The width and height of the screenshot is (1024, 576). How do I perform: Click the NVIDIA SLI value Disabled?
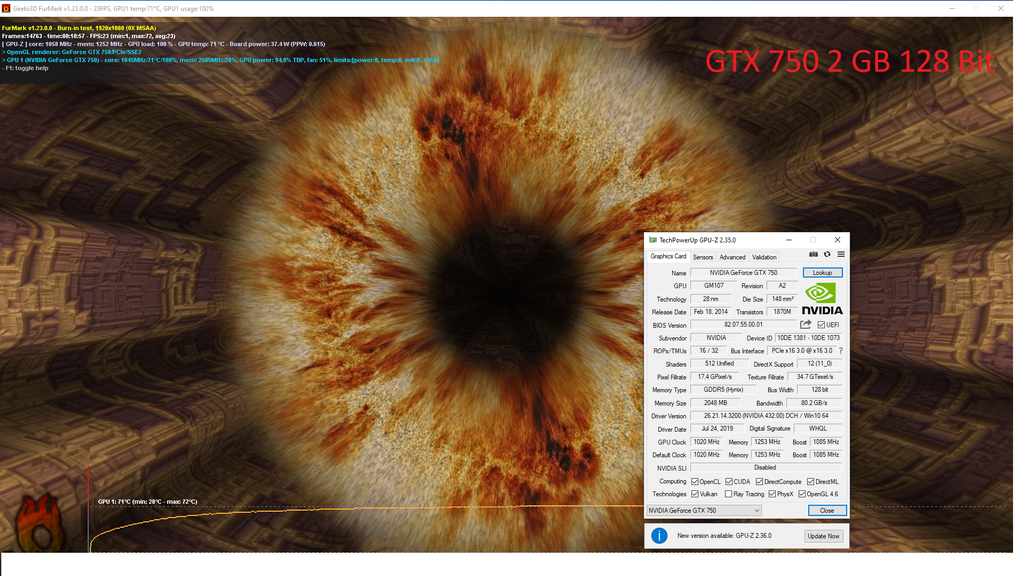point(766,468)
